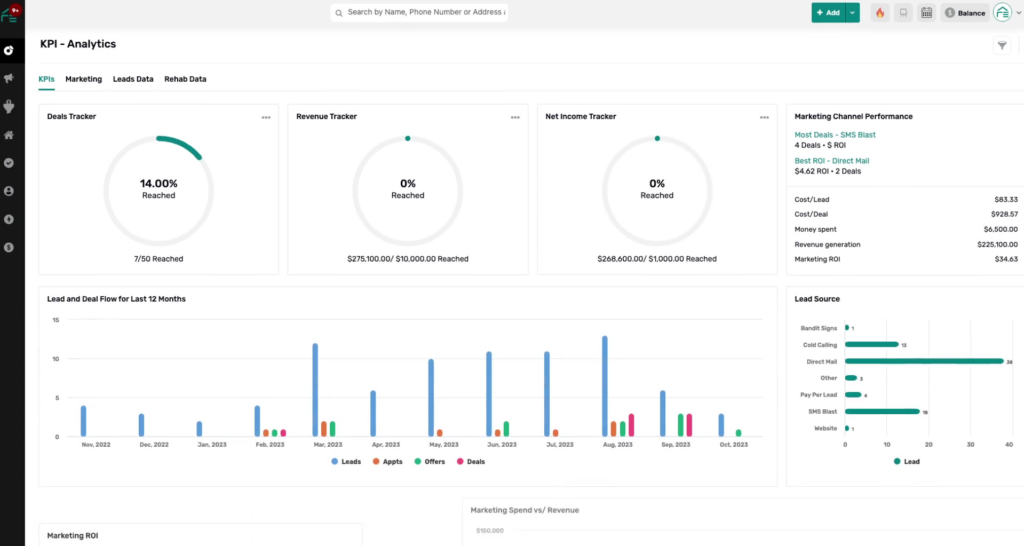
Task: Click the Mar, 2023 Leads bar
Action: click(x=315, y=390)
